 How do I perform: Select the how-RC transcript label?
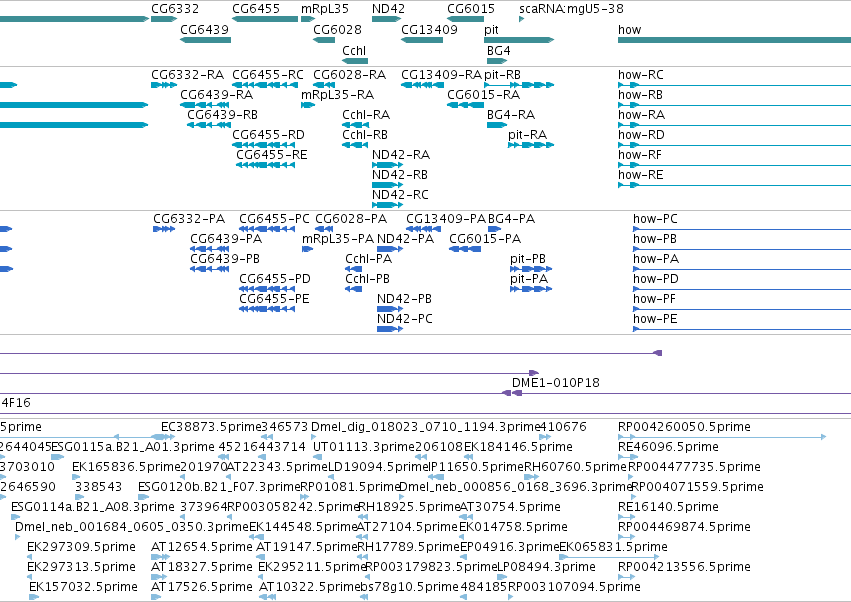tap(640, 74)
